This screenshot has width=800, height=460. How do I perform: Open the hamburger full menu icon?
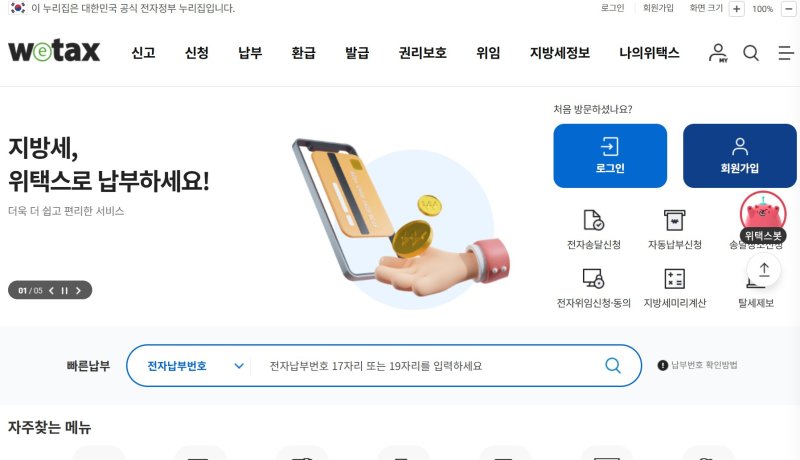click(786, 53)
